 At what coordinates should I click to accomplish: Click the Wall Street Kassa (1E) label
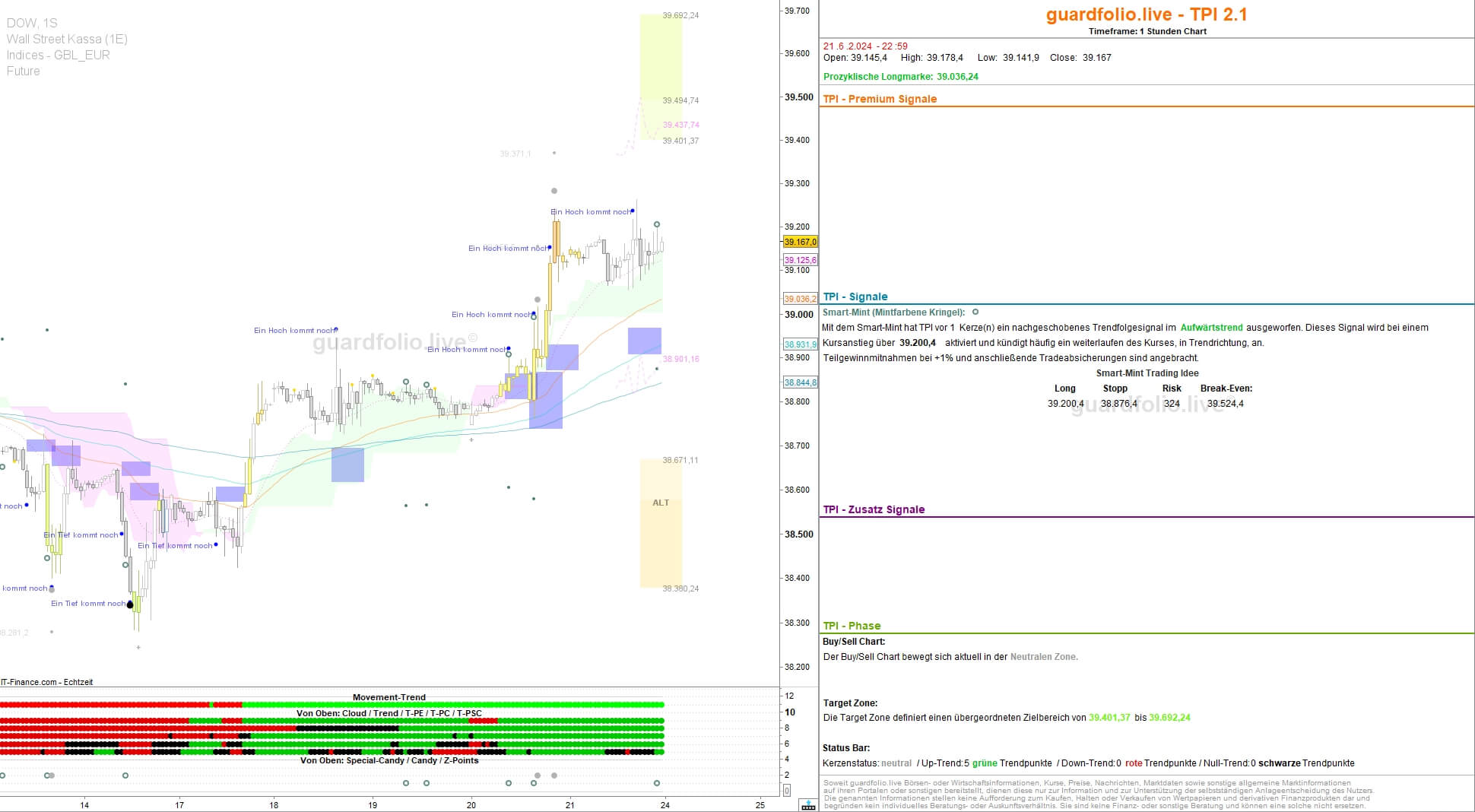pos(67,39)
